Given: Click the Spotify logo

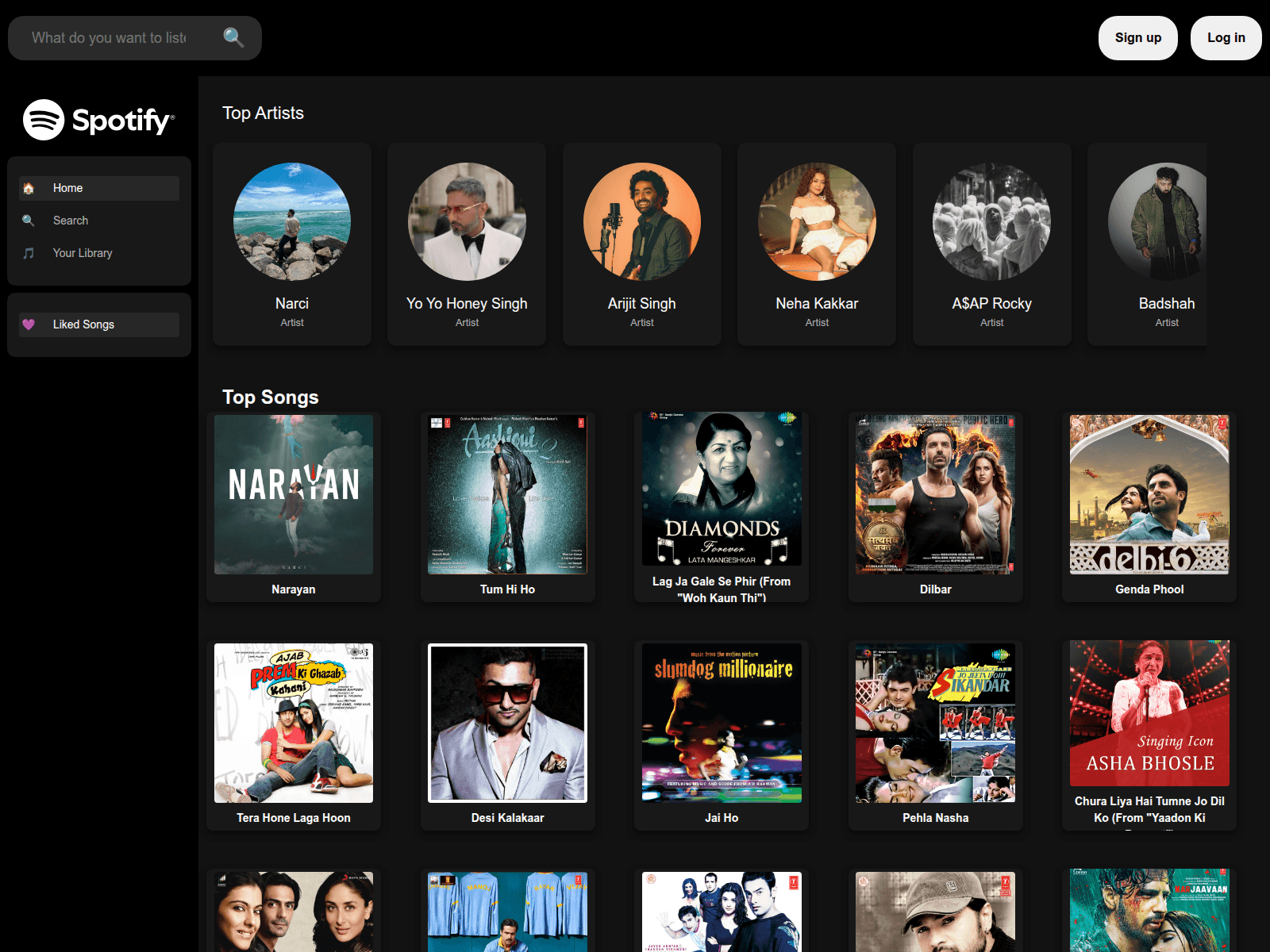Looking at the screenshot, I should [x=98, y=120].
